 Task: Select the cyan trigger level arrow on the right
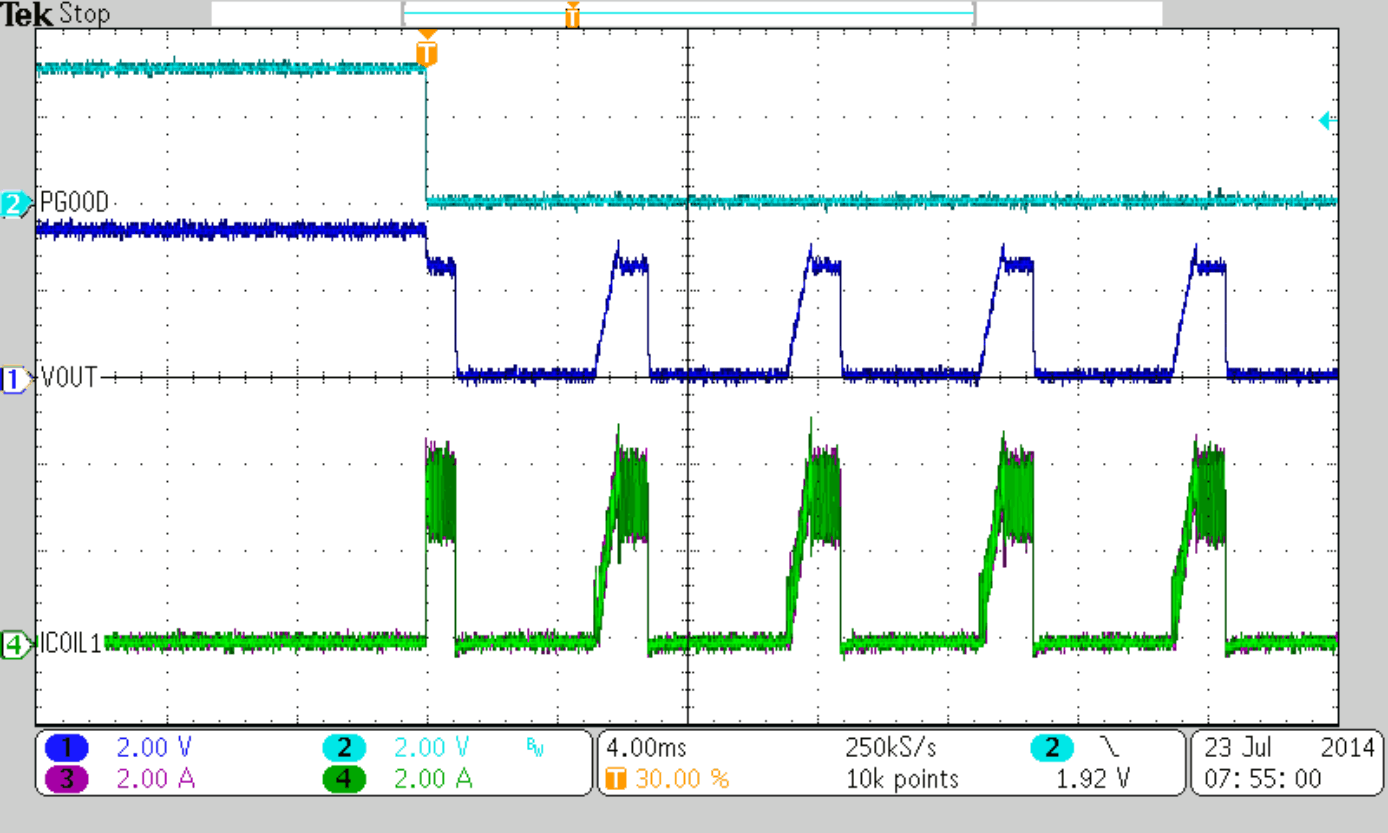[x=1326, y=120]
